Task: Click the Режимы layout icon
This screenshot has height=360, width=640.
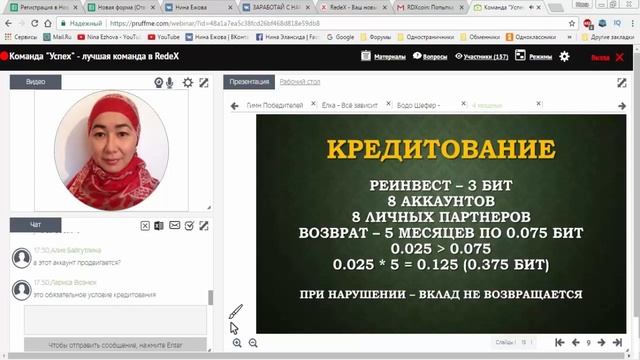Action: coord(520,55)
